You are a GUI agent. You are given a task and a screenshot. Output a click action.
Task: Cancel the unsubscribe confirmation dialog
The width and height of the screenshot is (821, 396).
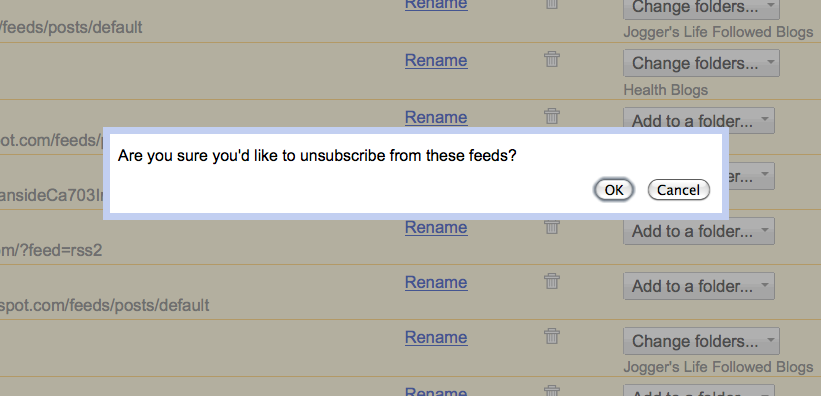pos(679,190)
